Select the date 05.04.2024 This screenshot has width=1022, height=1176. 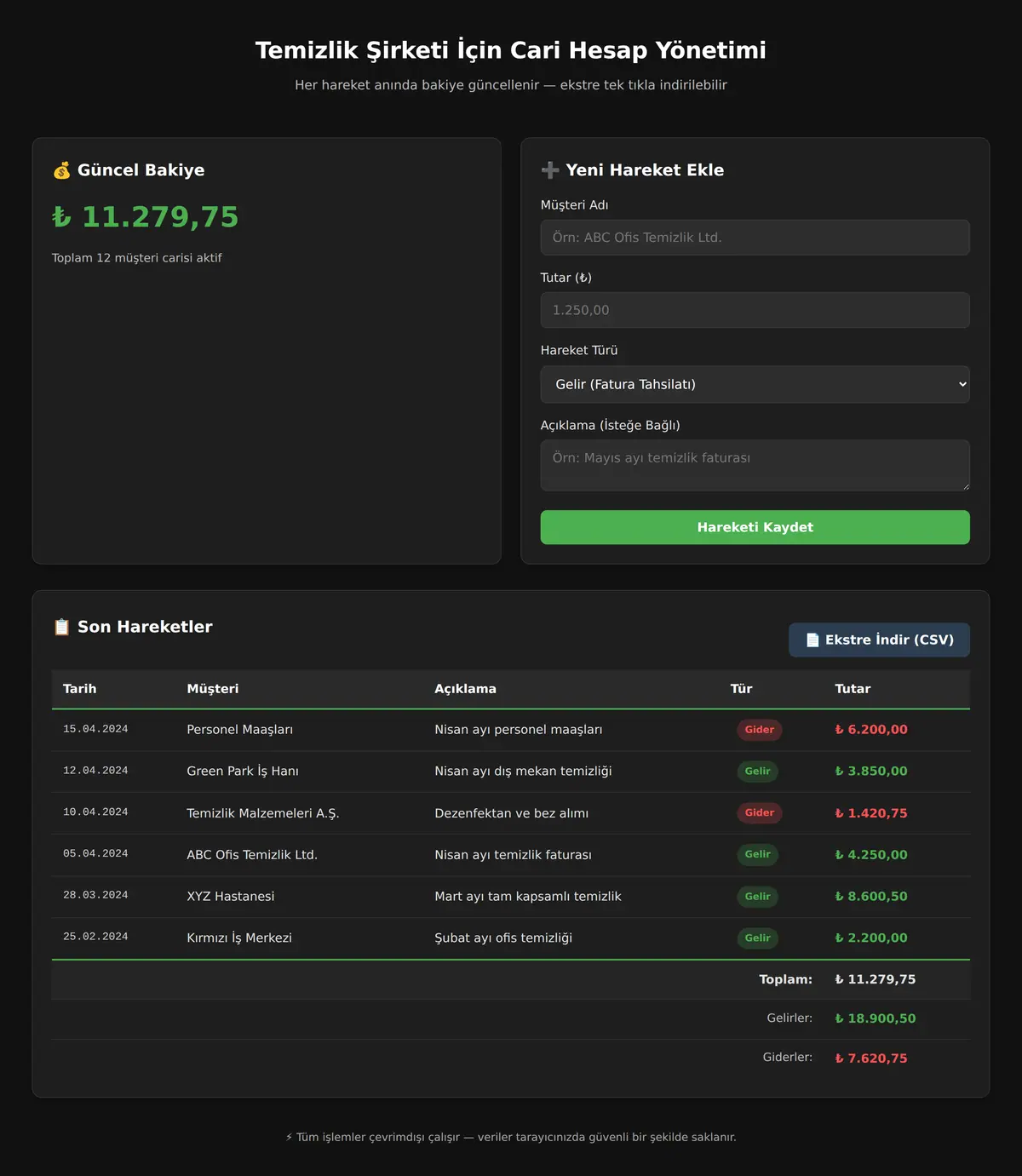click(x=95, y=854)
